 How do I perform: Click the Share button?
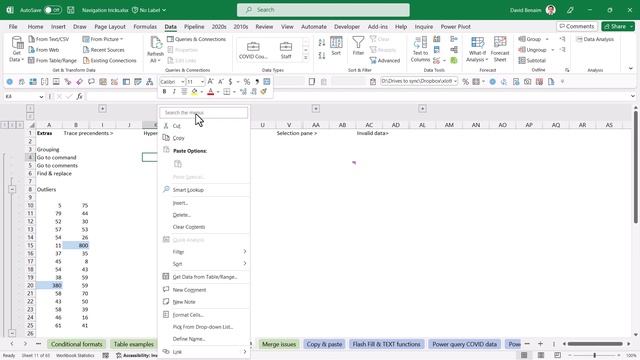pyautogui.click(x=618, y=27)
